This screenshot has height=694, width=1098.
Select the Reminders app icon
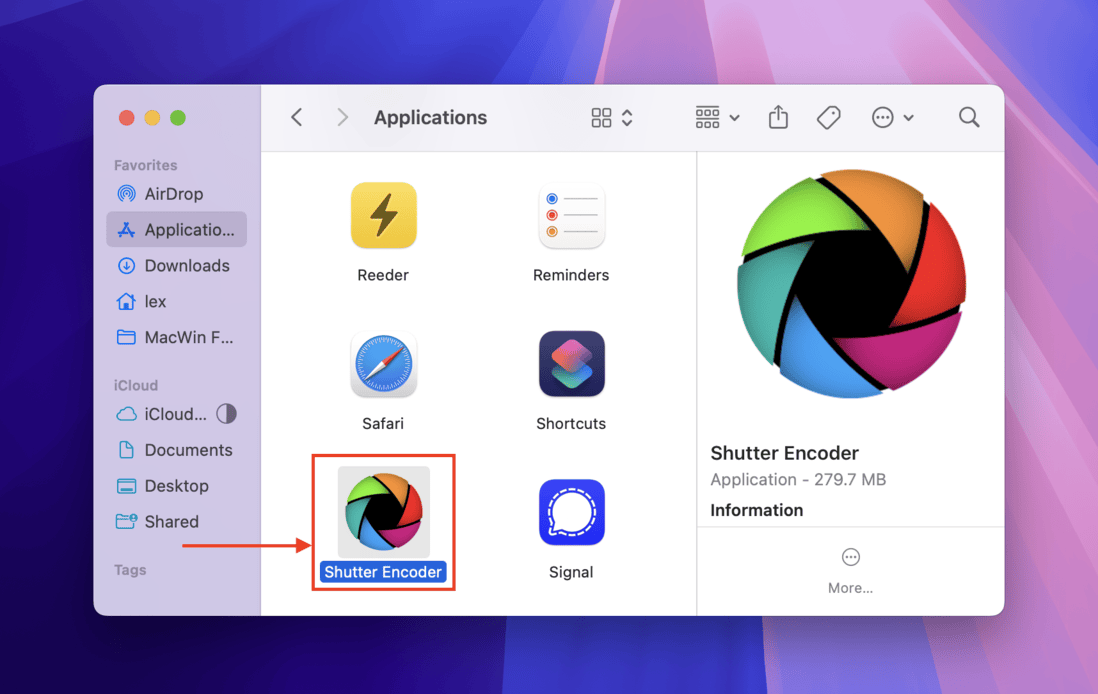tap(571, 216)
